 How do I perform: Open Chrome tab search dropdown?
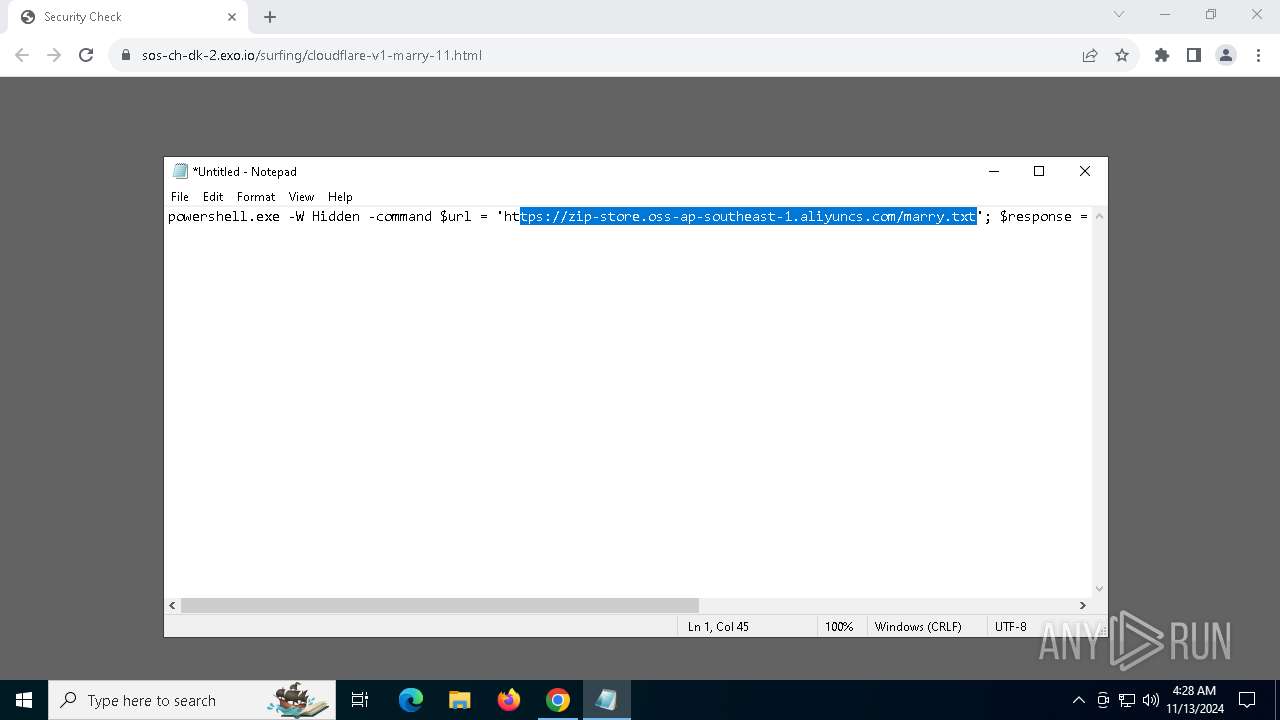1119,15
